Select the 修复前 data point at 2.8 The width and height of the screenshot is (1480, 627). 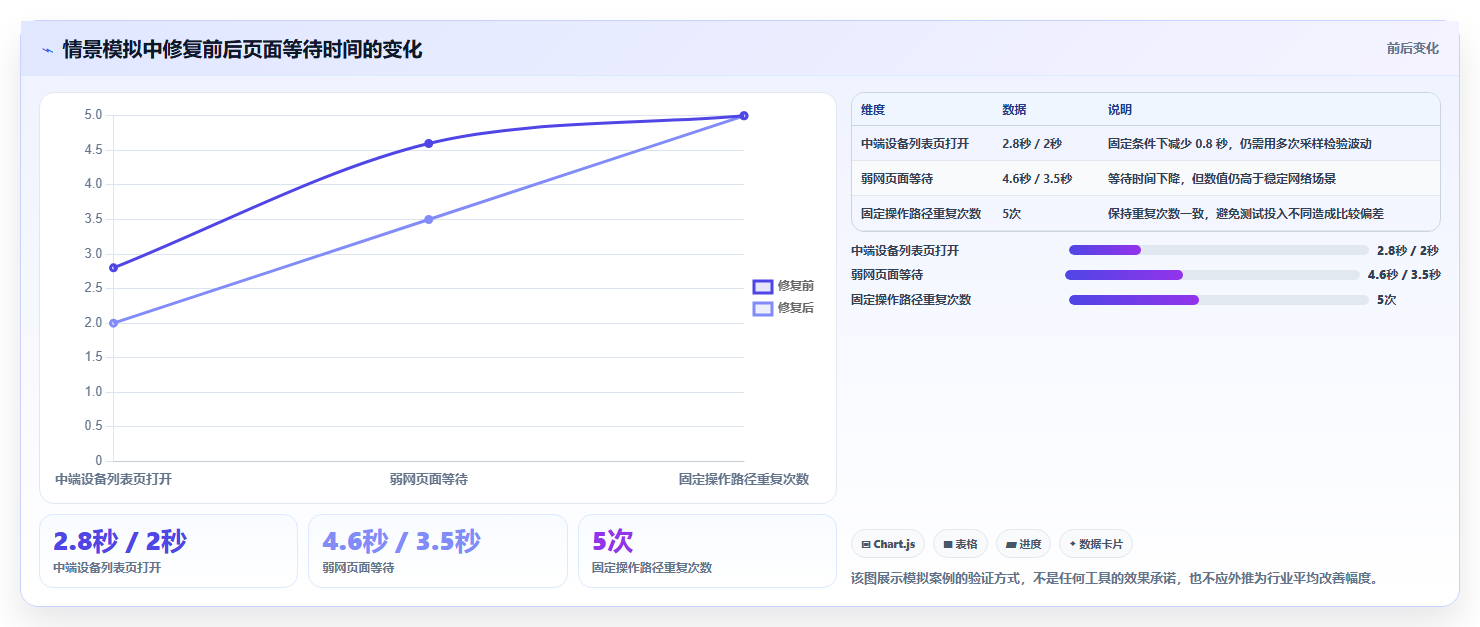[113, 267]
